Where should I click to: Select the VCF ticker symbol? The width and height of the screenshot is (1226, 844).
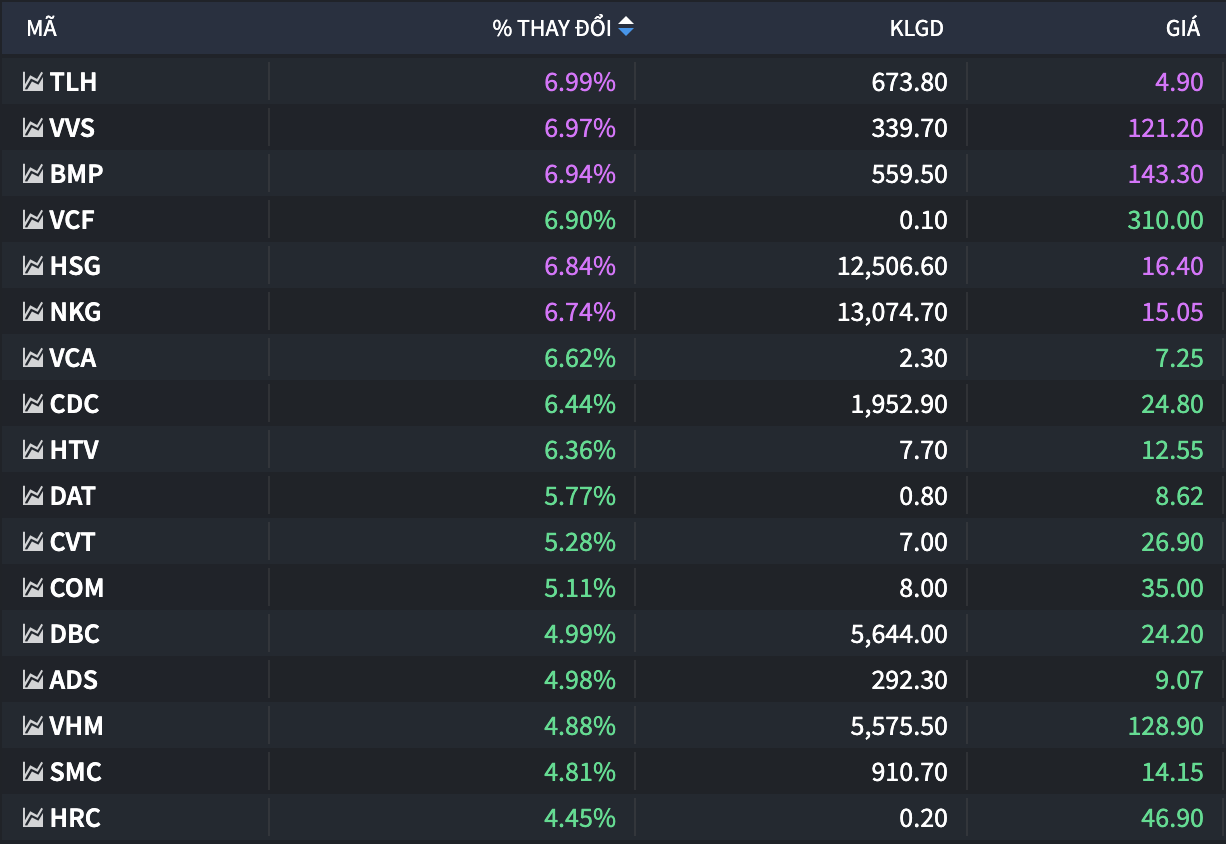point(72,220)
